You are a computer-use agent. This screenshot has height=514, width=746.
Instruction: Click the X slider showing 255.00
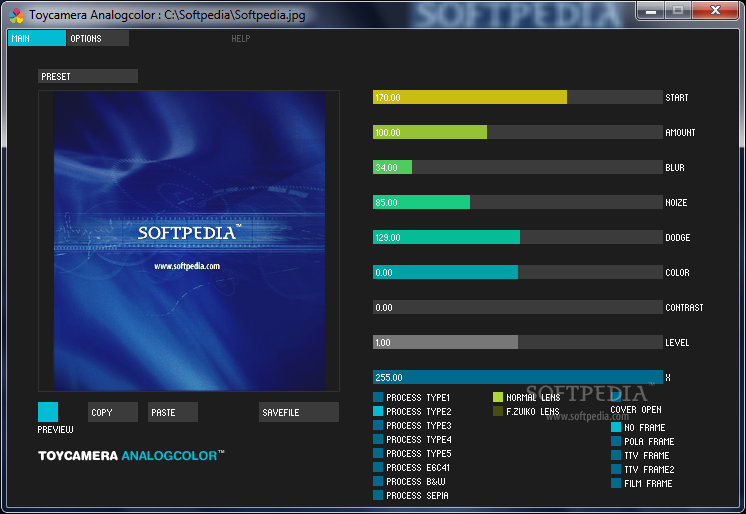518,377
